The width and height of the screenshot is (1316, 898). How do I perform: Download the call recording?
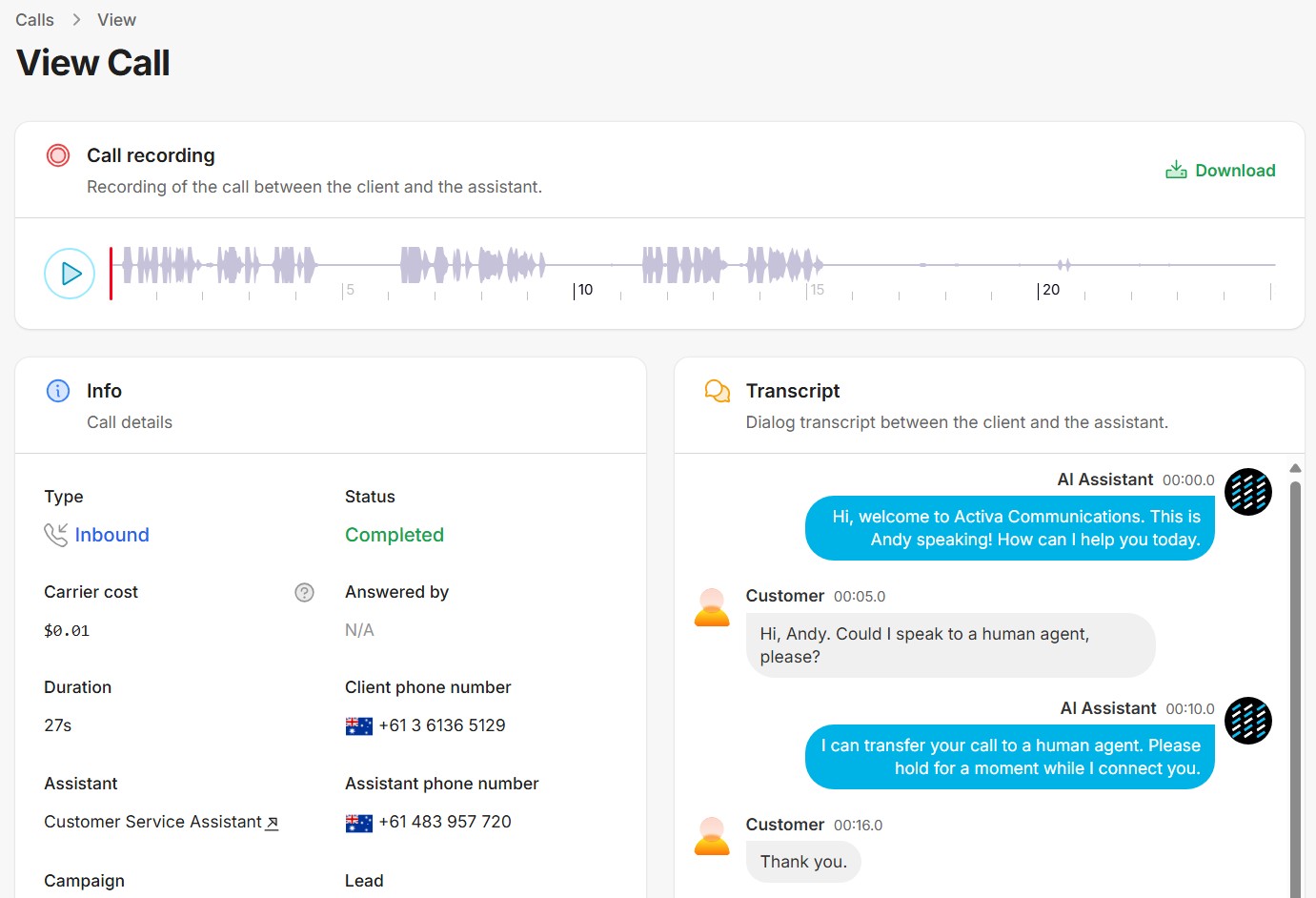1221,171
